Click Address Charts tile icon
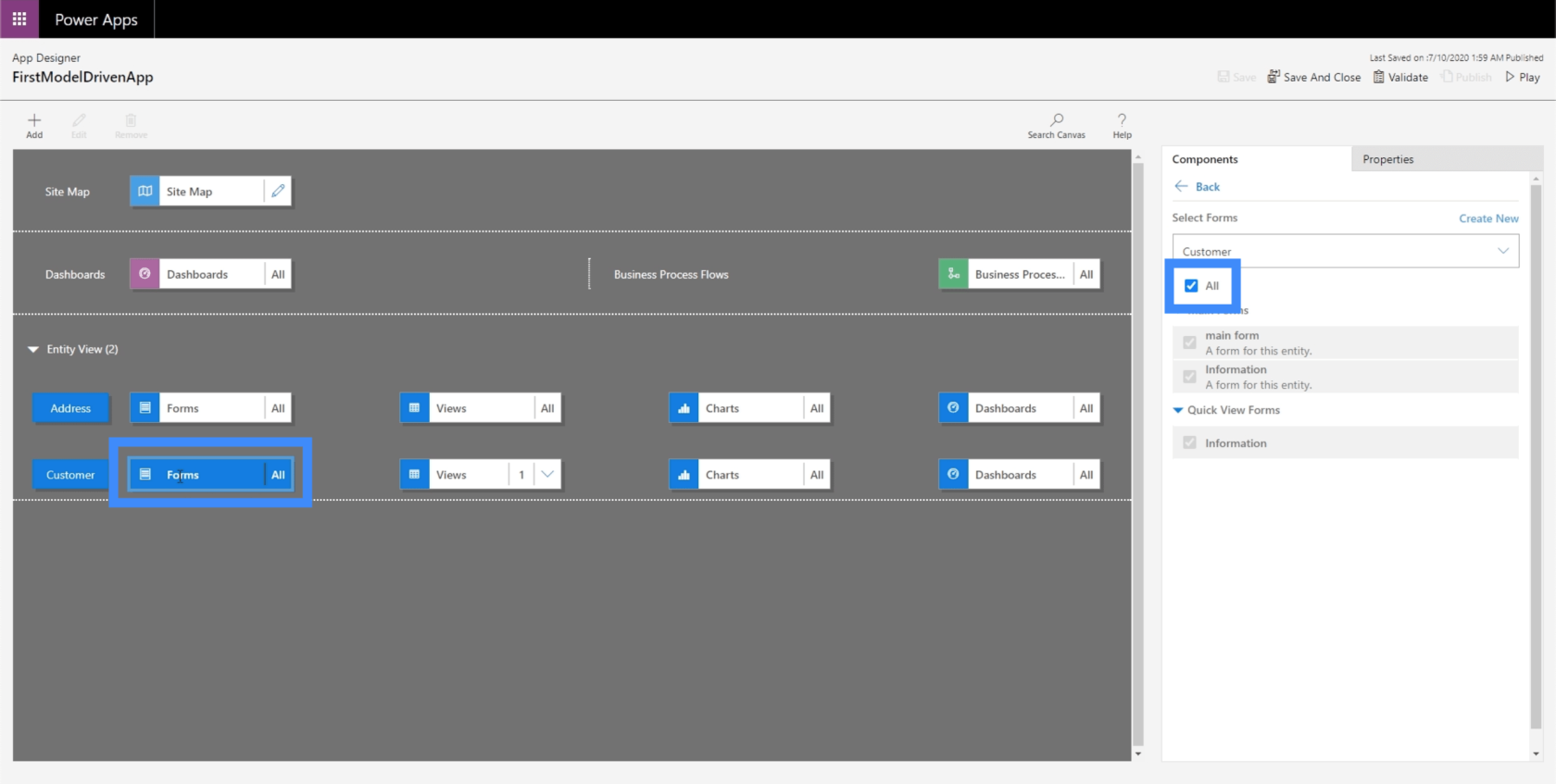 (x=684, y=408)
